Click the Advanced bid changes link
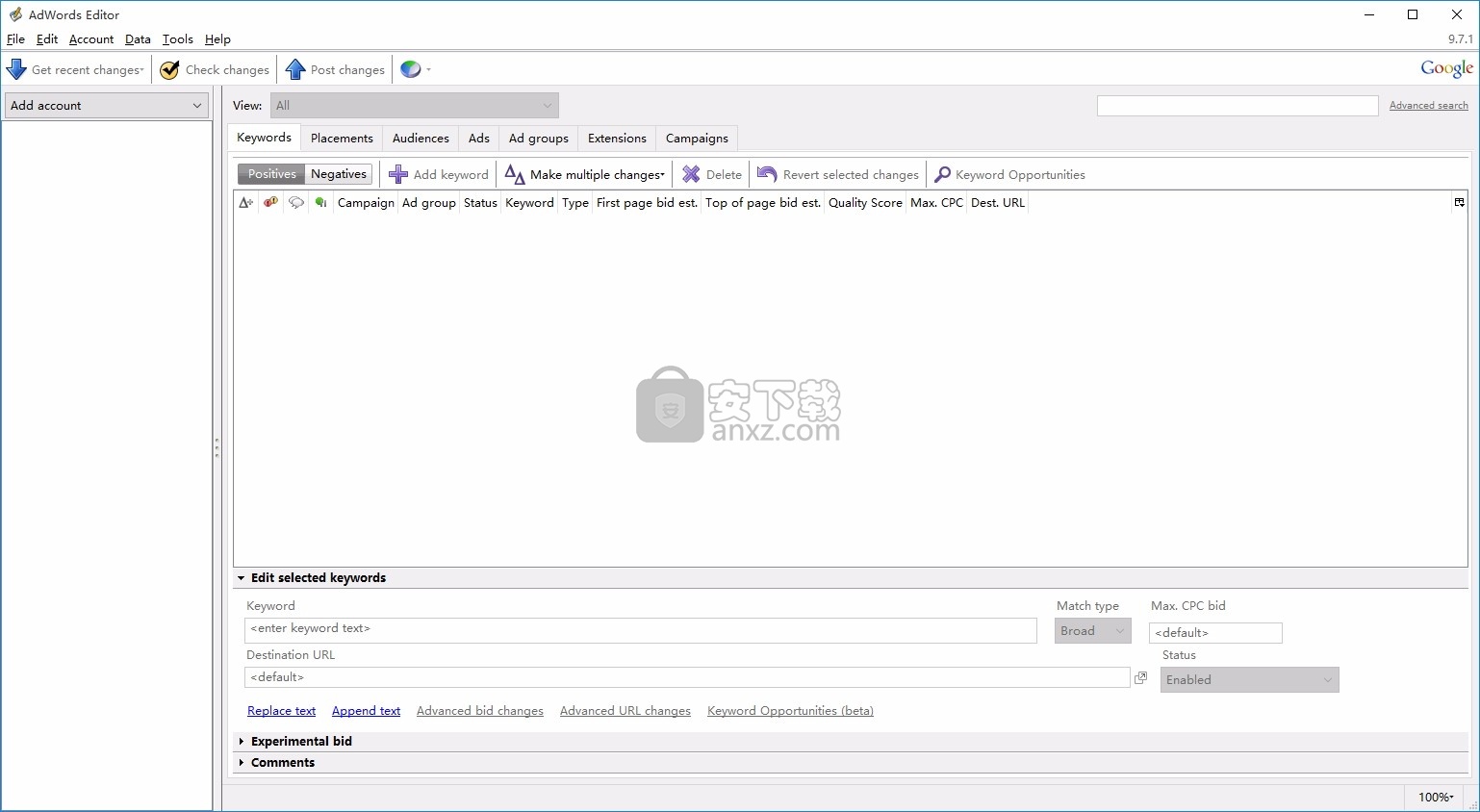This screenshot has width=1480, height=812. click(480, 711)
